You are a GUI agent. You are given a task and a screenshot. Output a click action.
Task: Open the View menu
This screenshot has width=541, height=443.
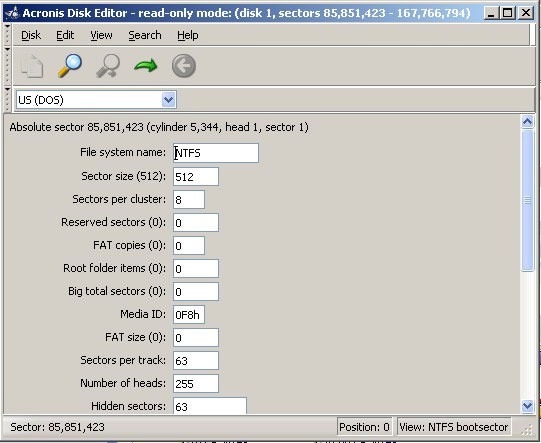click(101, 35)
